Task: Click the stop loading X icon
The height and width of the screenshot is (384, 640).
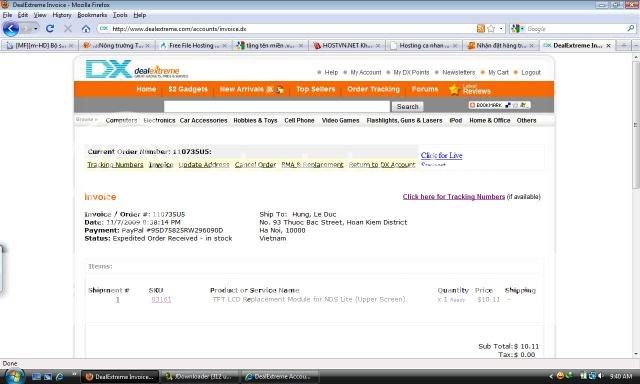Action: [x=68, y=29]
